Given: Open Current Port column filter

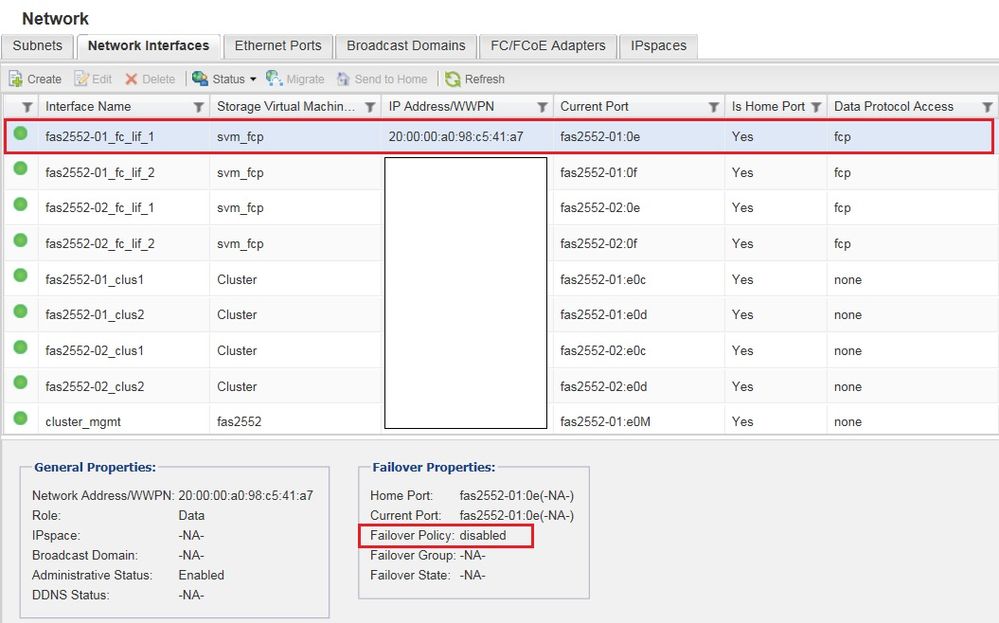Looking at the screenshot, I should click(x=714, y=107).
